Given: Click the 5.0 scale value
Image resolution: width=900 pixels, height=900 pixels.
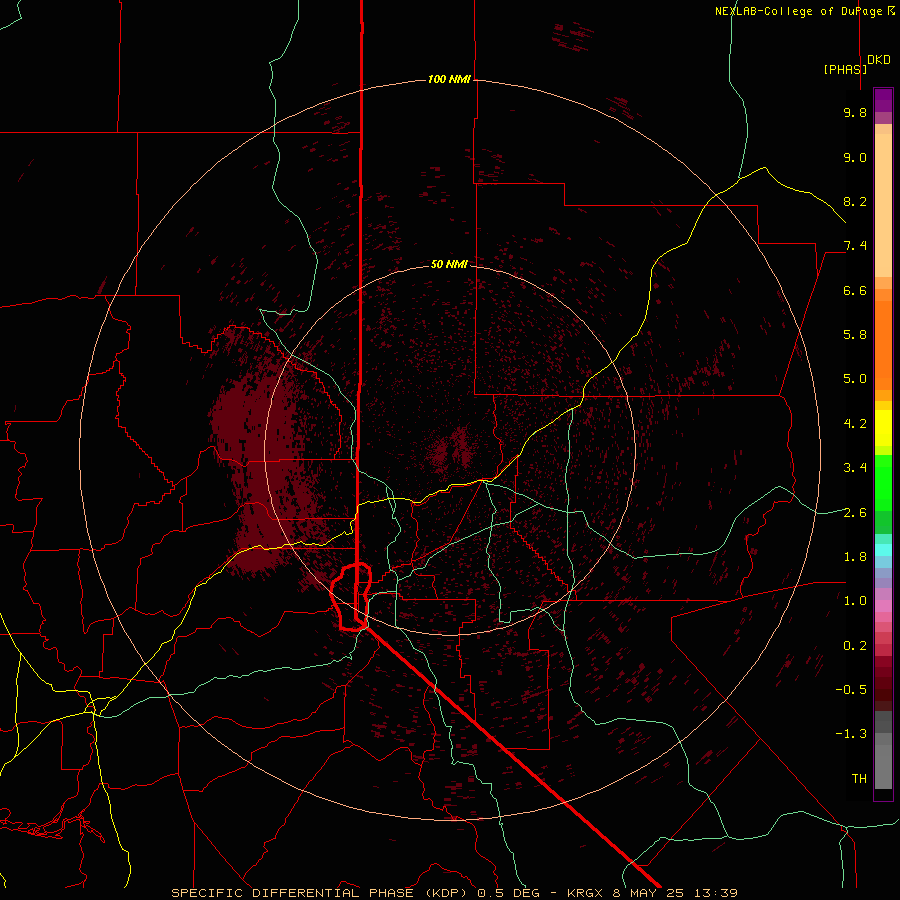Looking at the screenshot, I should 855,379.
